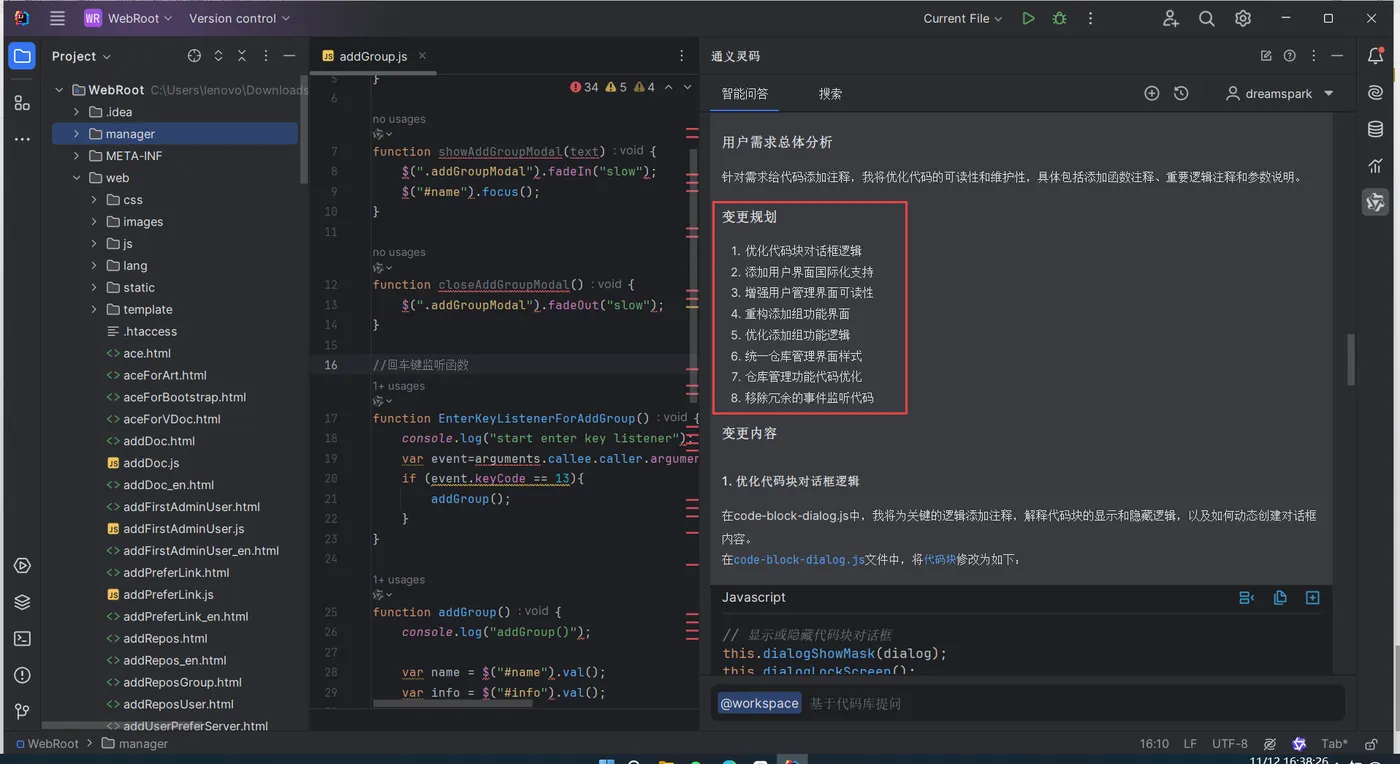1400x764 pixels.
Task: Go to next highlighted error arrow
Action: pos(687,87)
